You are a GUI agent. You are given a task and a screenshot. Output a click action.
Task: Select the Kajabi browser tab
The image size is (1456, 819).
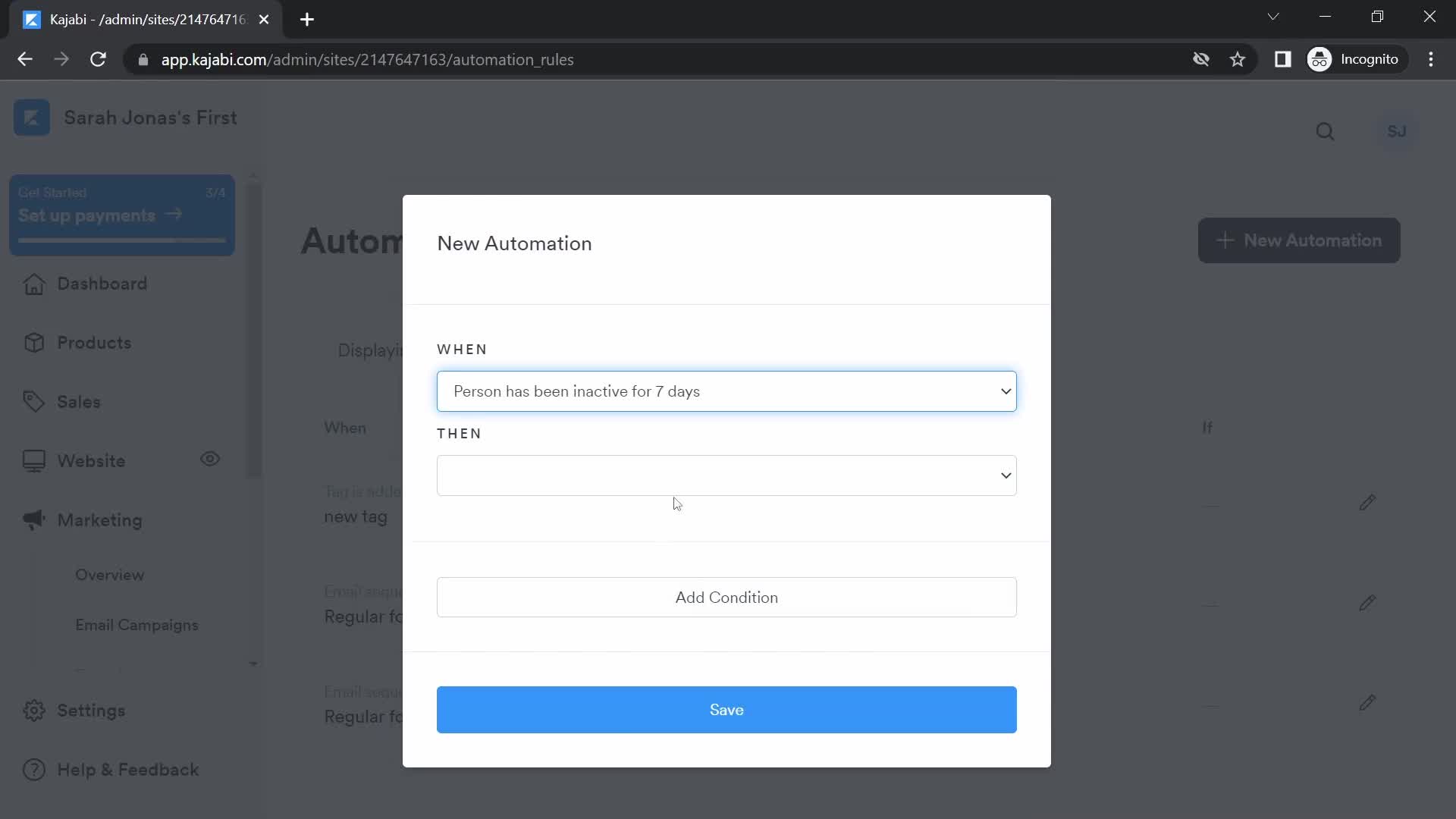tap(146, 20)
